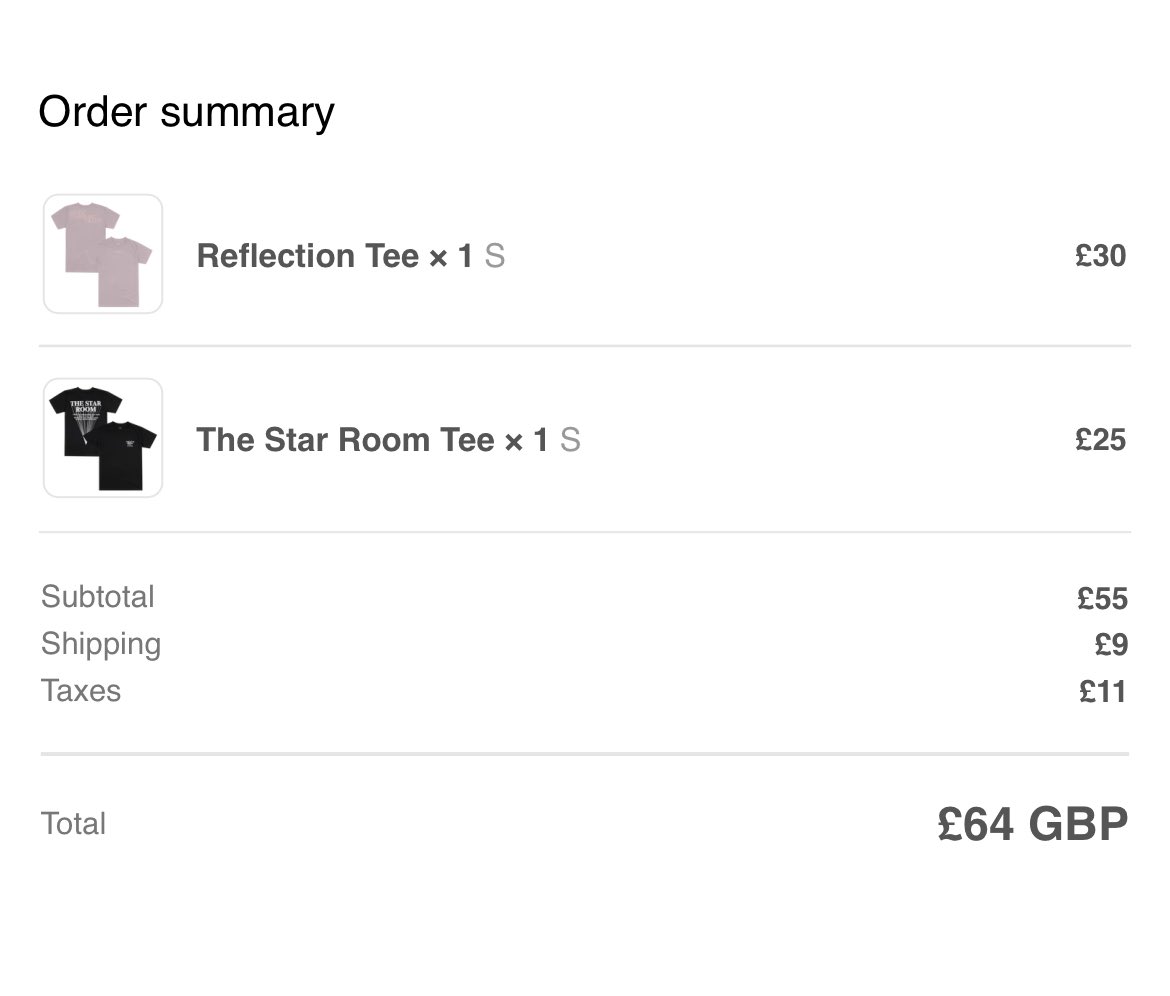Image resolution: width=1170 pixels, height=996 pixels.
Task: Click the Total label
Action: pos(73,824)
